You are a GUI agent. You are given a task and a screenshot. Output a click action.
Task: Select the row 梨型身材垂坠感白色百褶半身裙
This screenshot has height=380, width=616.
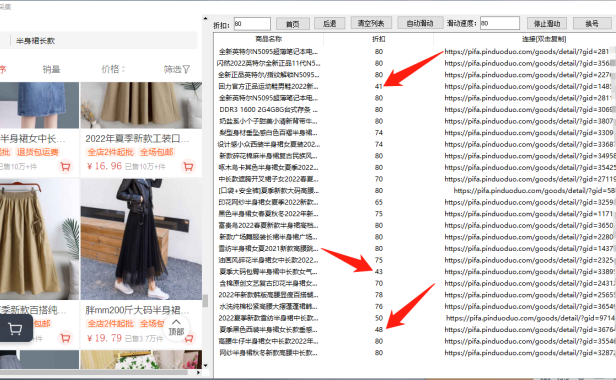[x=268, y=132]
